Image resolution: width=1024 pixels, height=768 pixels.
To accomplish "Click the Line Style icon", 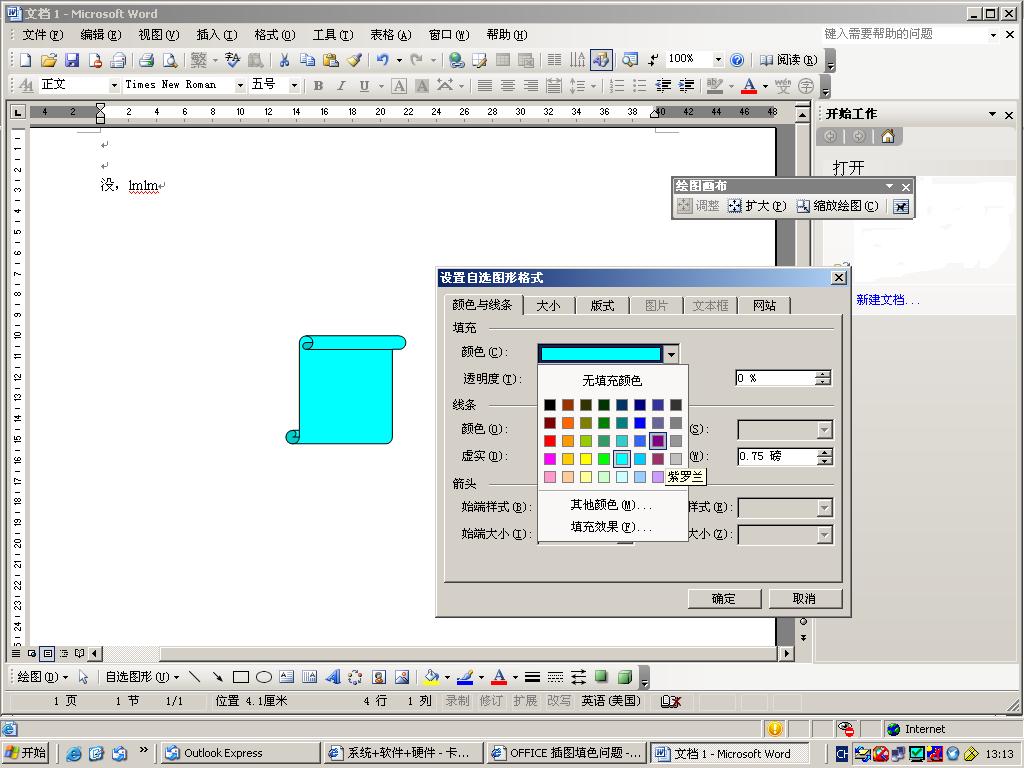I will (x=532, y=677).
